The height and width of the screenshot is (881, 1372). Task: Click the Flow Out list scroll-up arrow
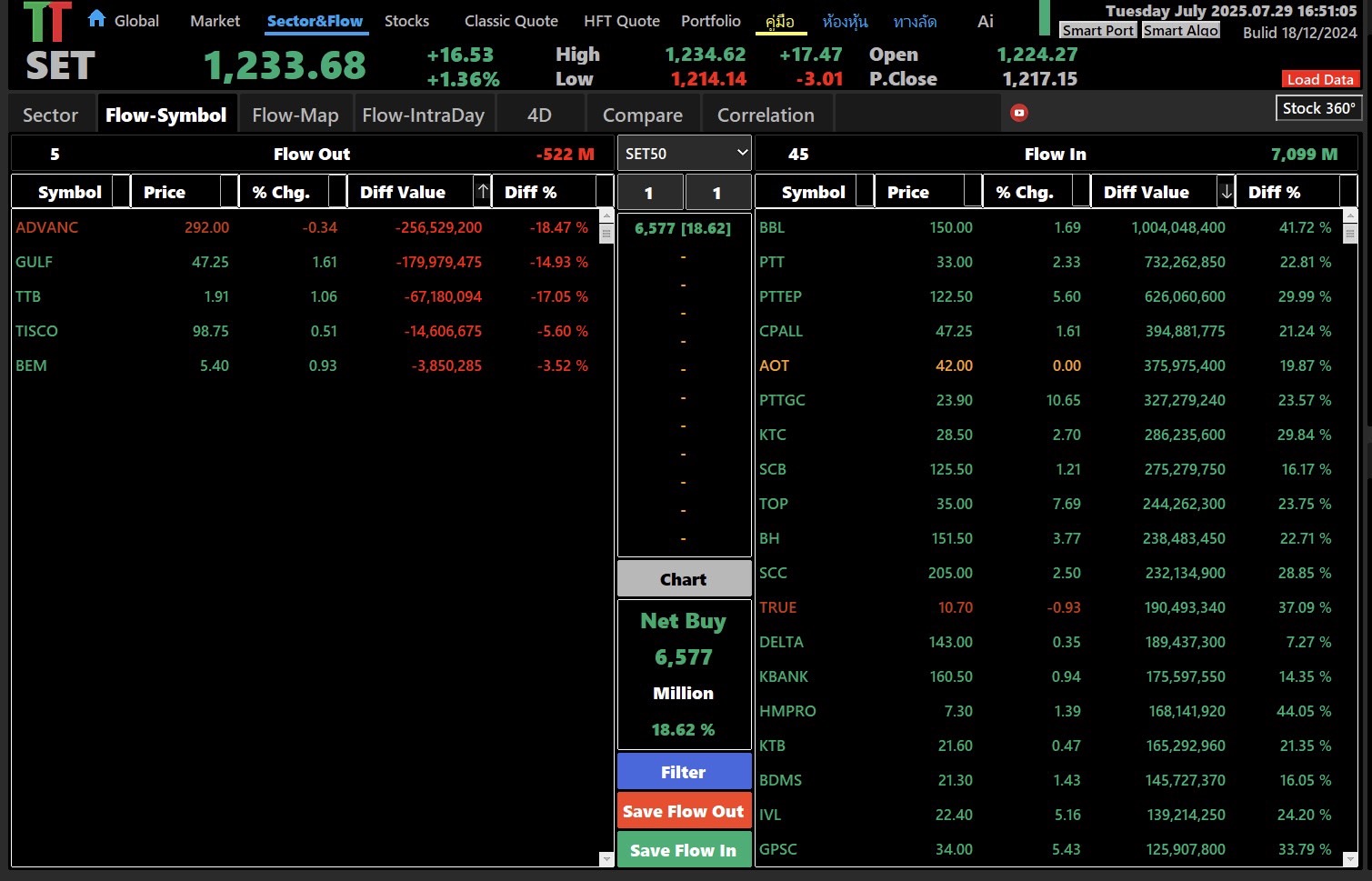pos(606,216)
